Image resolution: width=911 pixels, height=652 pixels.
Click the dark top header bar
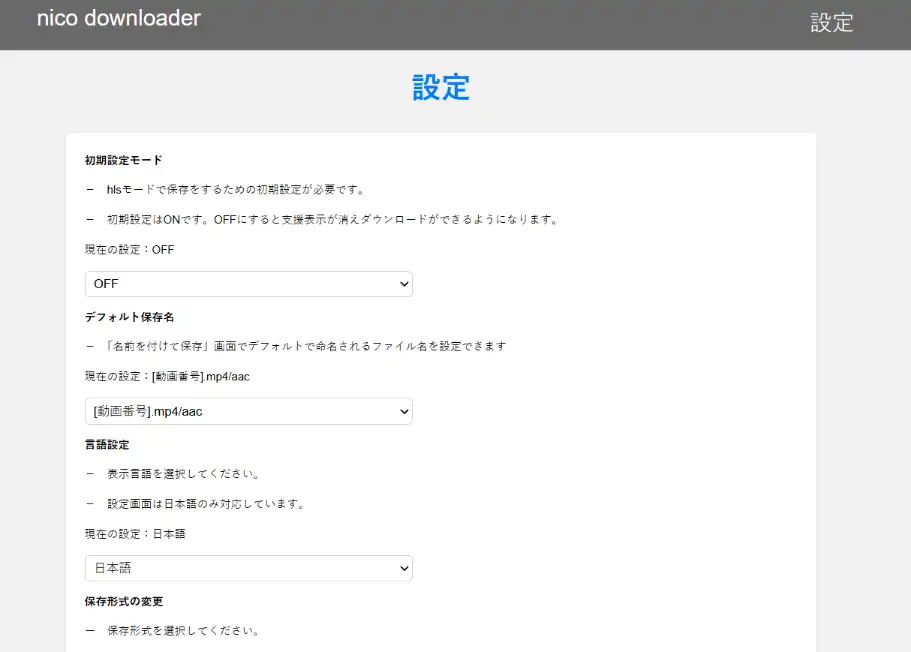click(455, 22)
